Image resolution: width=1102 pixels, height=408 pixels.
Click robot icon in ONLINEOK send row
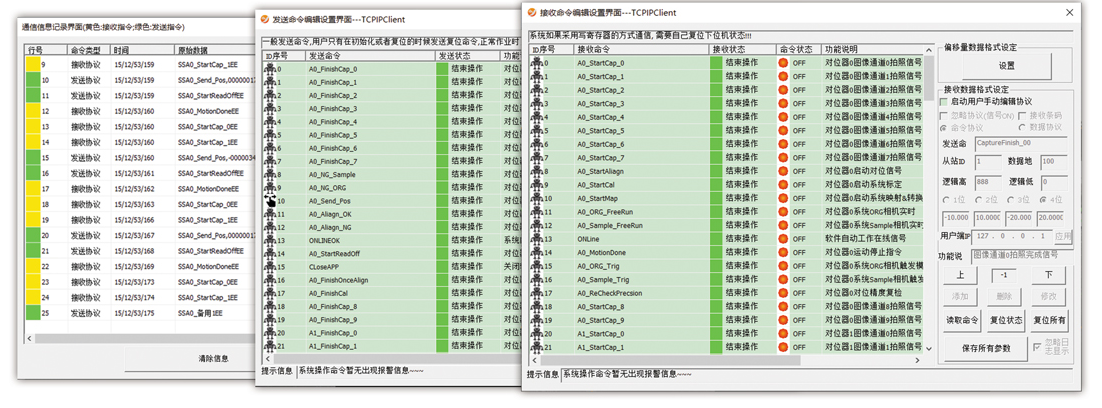(x=269, y=241)
